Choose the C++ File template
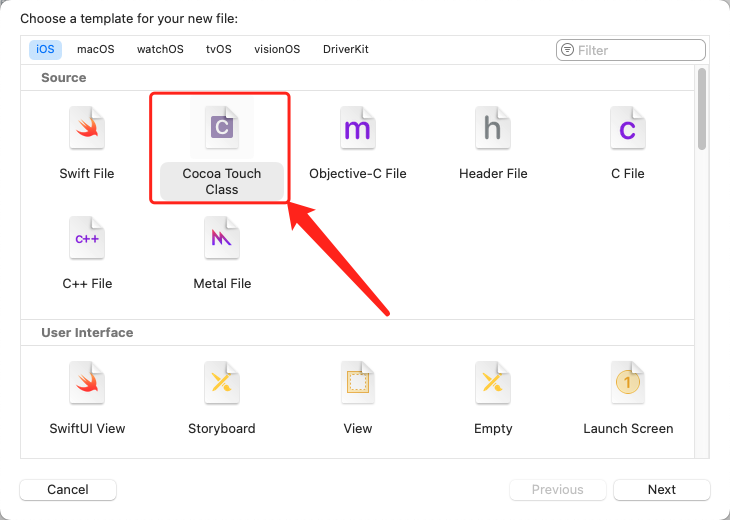 [x=87, y=238]
